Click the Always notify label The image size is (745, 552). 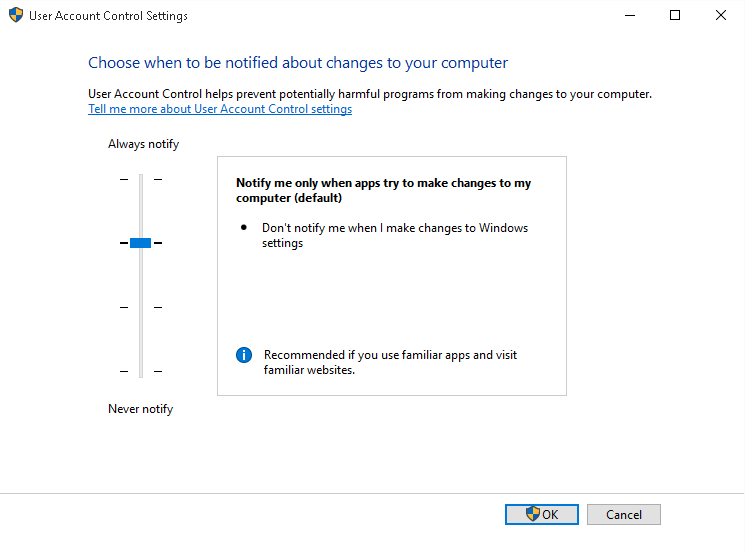143,144
